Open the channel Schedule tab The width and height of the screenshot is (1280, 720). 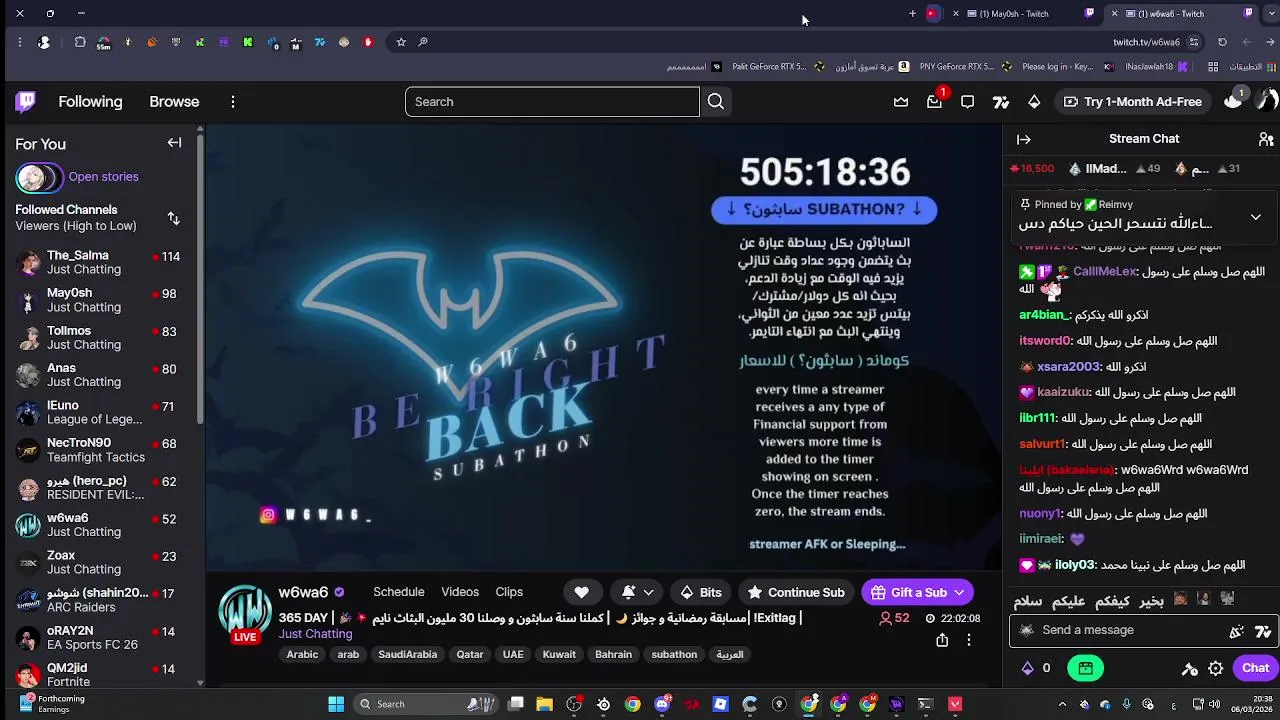398,592
